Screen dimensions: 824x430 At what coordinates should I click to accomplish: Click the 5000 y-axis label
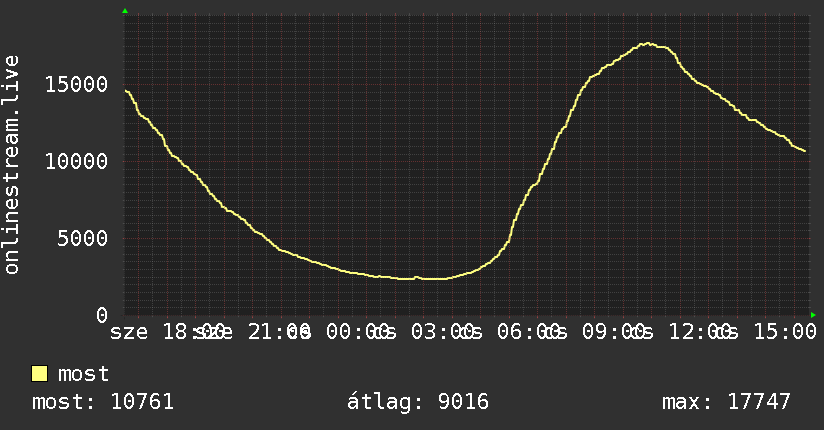click(x=83, y=239)
